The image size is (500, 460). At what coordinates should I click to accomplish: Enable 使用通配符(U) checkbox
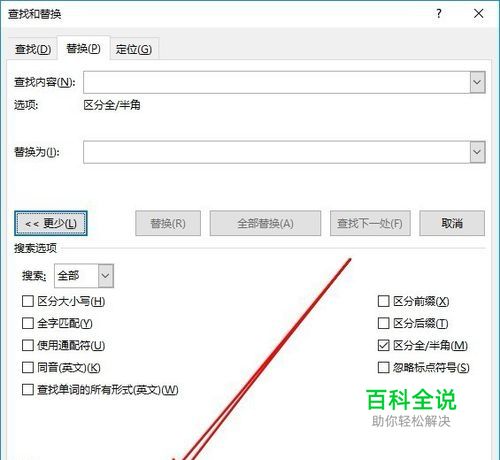pos(28,345)
